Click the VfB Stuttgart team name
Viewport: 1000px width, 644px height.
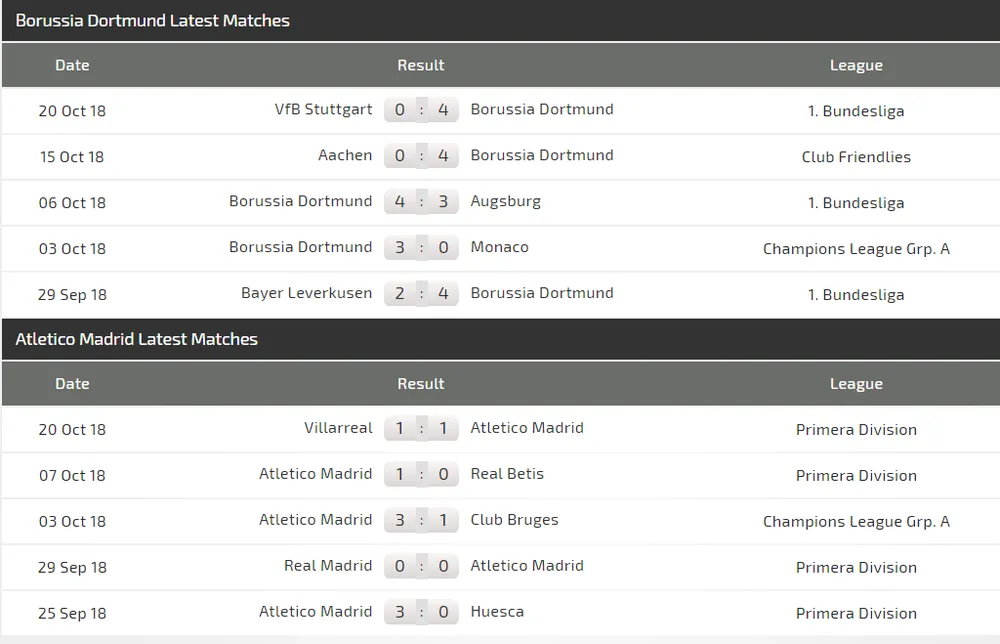(x=323, y=110)
